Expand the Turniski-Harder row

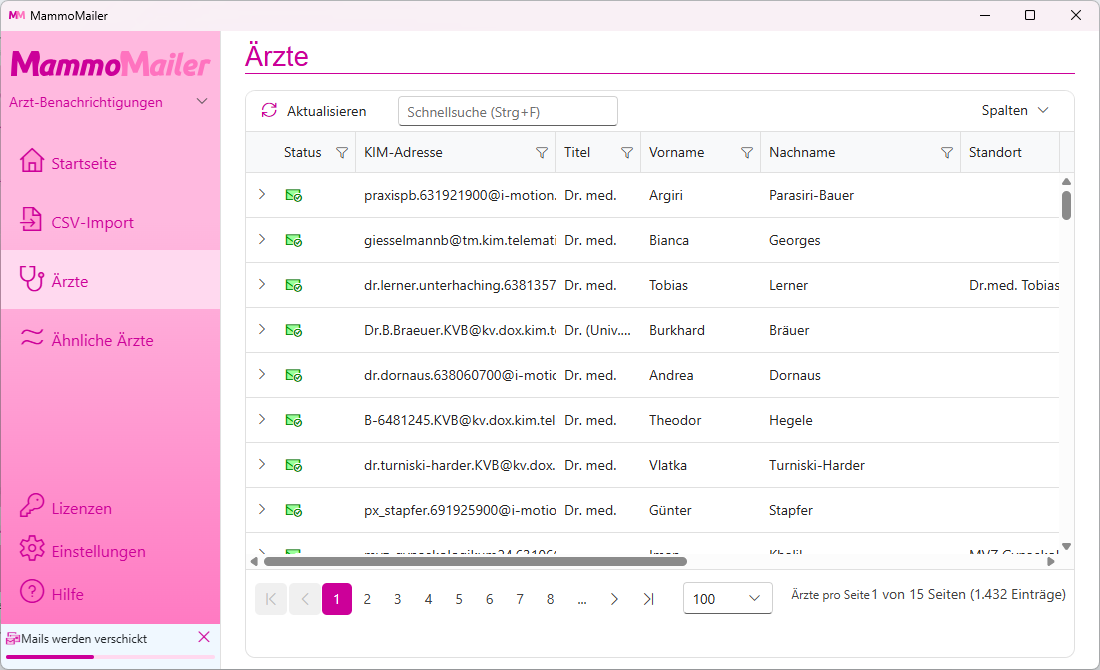click(x=262, y=464)
